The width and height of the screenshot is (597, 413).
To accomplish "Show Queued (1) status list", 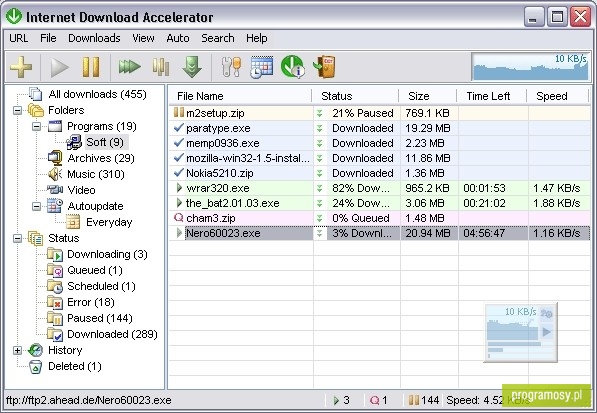I will coord(94,270).
